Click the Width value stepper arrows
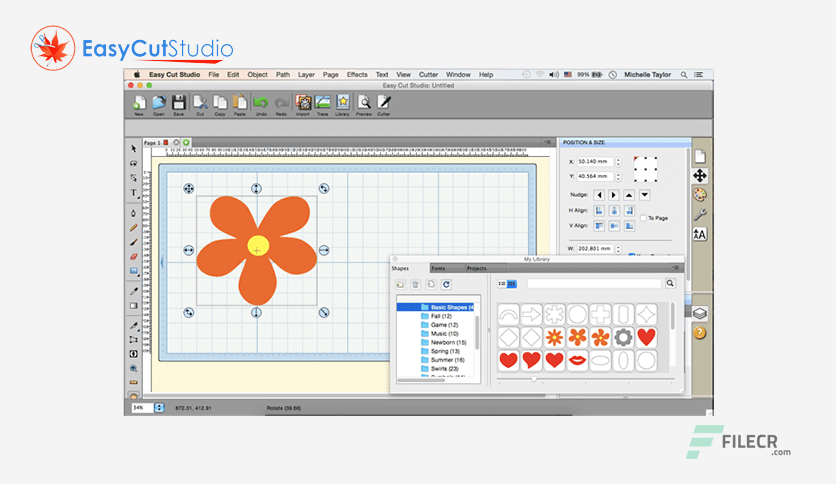 pyautogui.click(x=618, y=249)
